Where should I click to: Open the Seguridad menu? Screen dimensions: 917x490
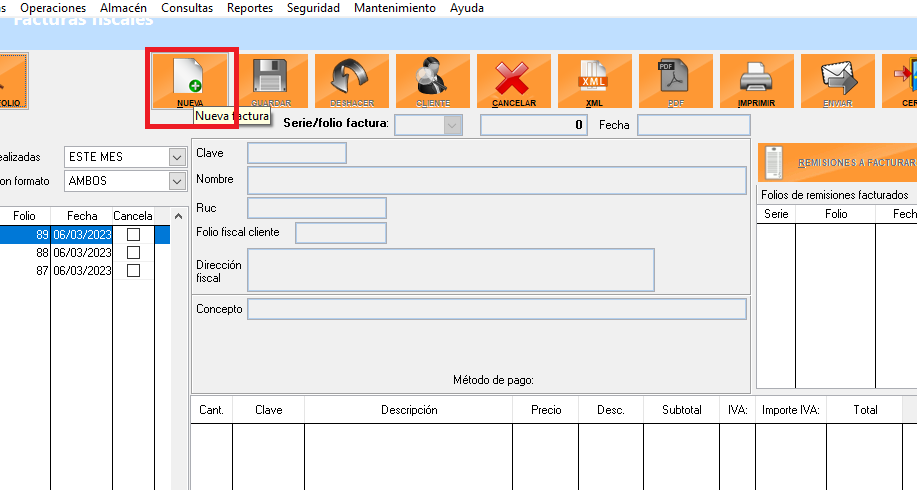[x=313, y=8]
